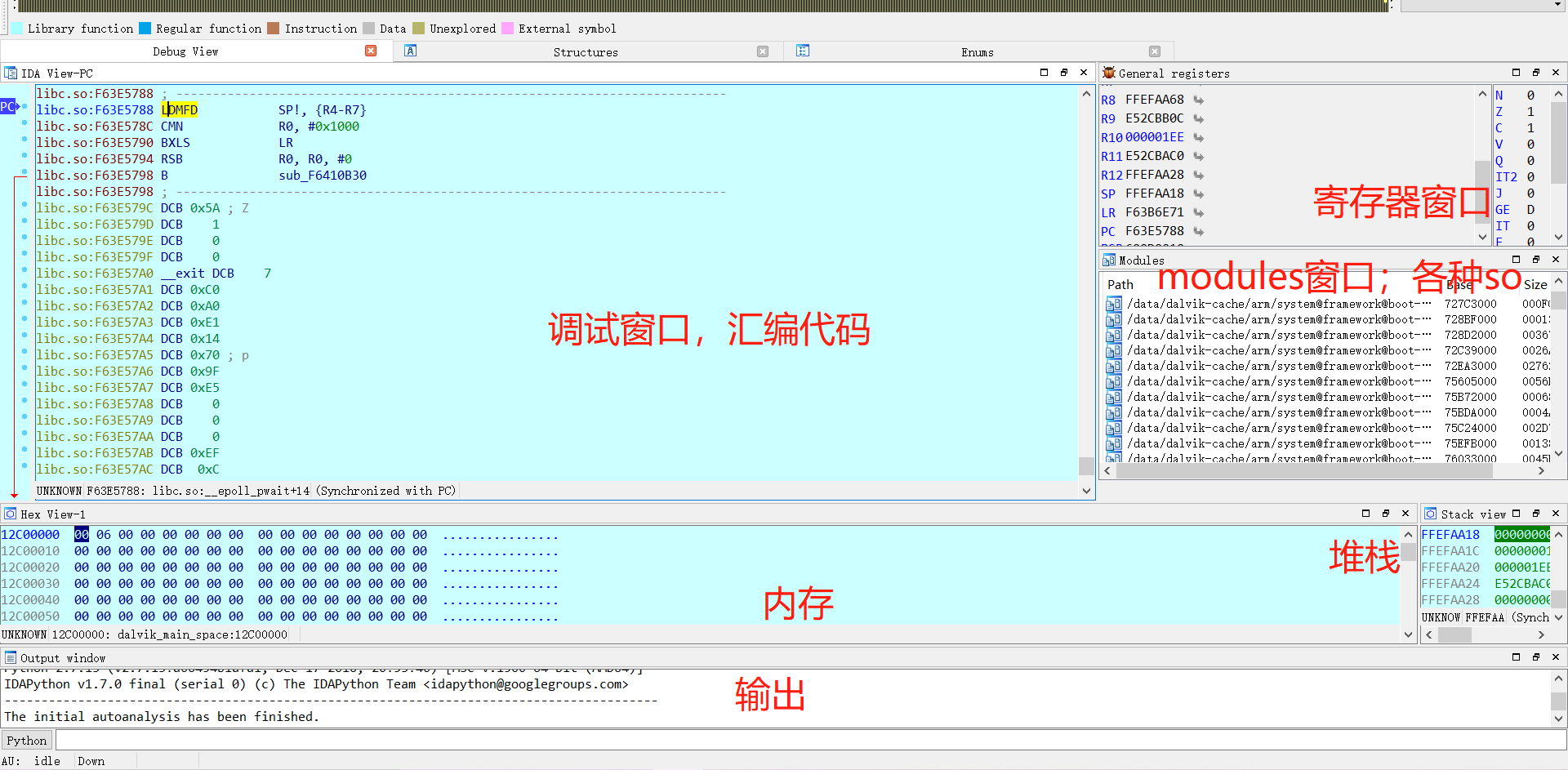Image resolution: width=1568 pixels, height=770 pixels.
Task: Click the Hex View-1 panel icon
Action: click(10, 514)
